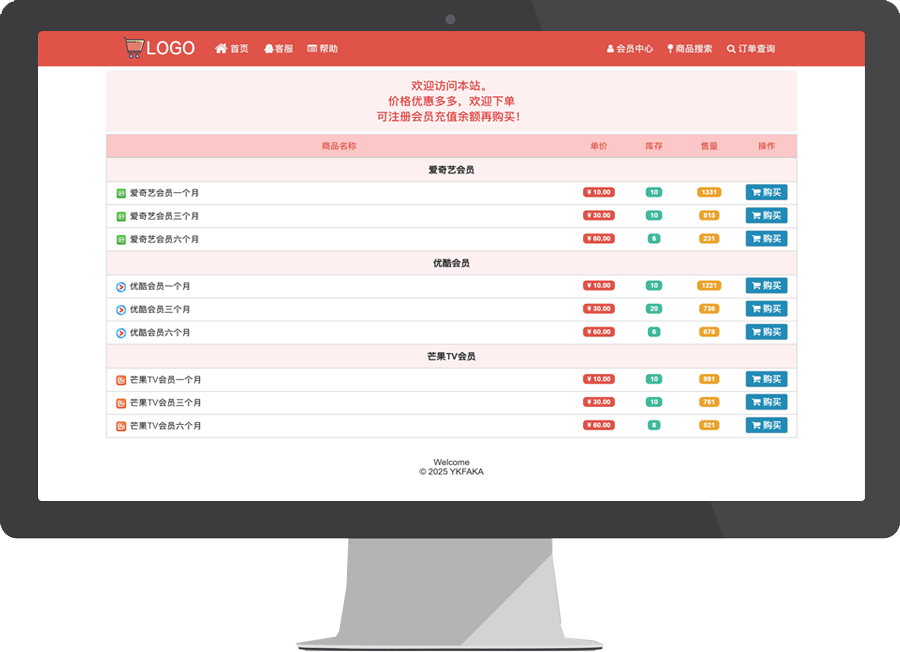The image size is (900, 652).
Task: Click the ¥60.00 price badge for 优酷会员六个月
Action: [x=598, y=332]
